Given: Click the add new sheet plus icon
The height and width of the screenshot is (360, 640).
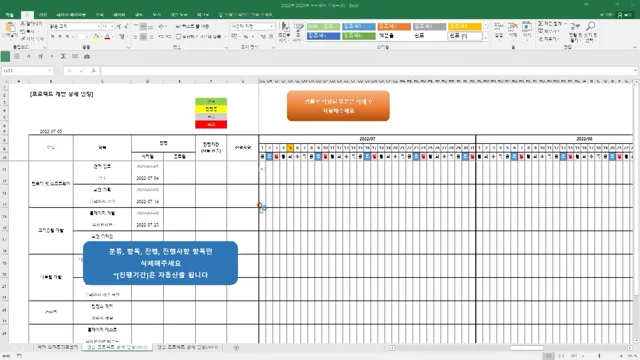Looking at the screenshot, I should point(236,347).
